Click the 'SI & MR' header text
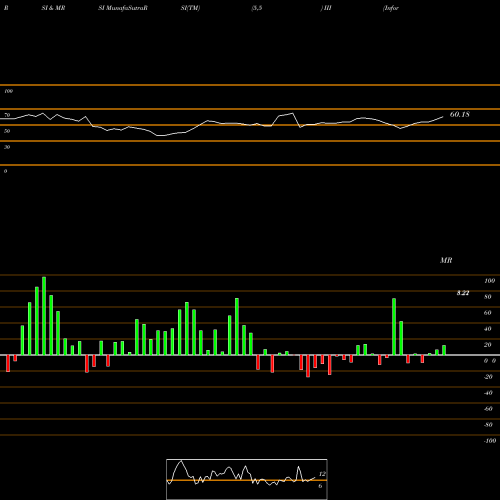500x500 pixels. pyautogui.click(x=53, y=8)
